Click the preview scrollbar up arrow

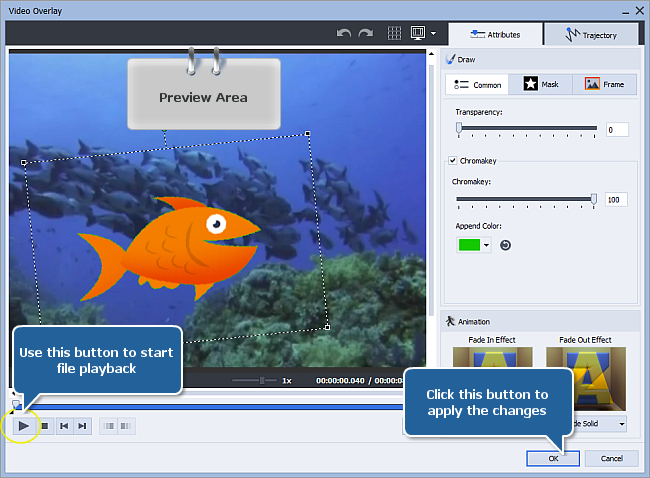(x=431, y=54)
